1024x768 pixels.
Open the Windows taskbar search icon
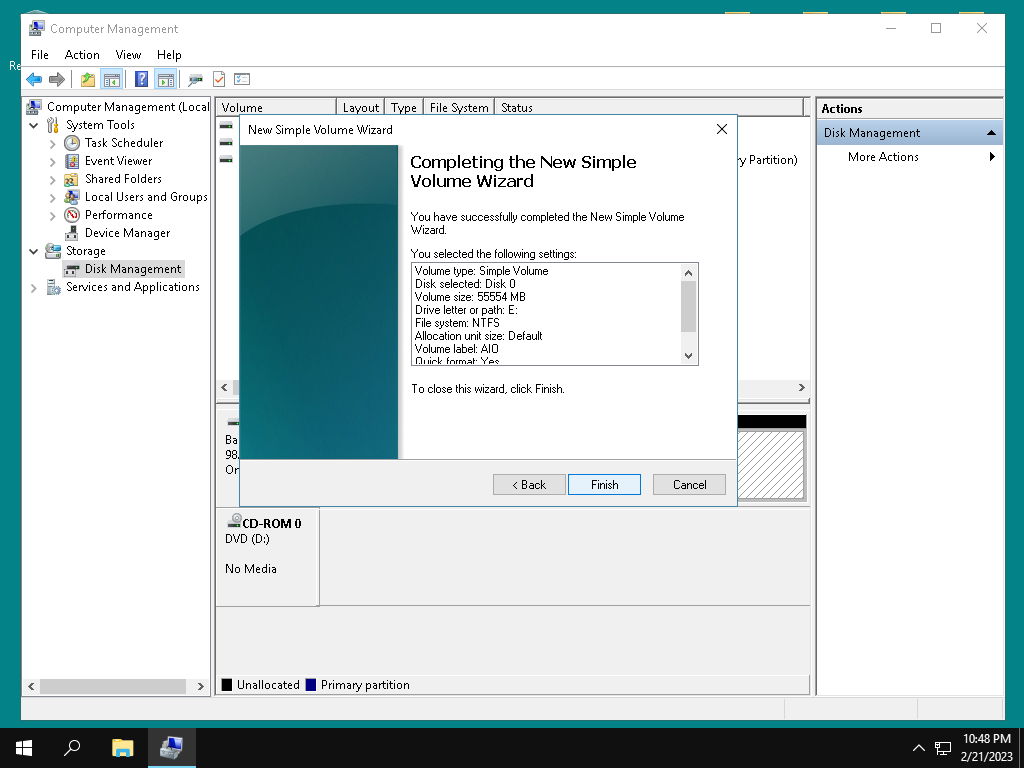pyautogui.click(x=72, y=748)
